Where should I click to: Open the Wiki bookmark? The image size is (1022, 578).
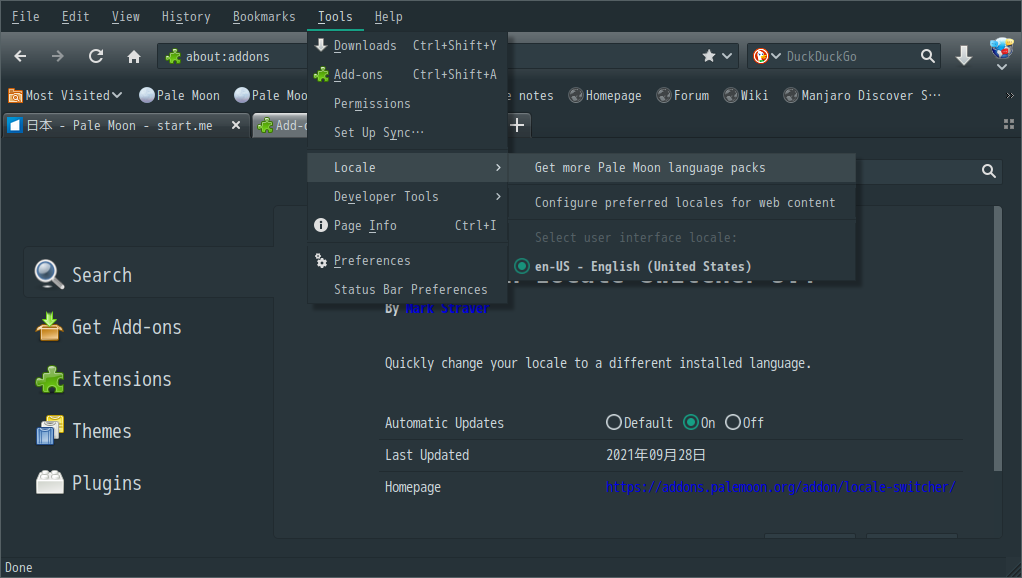[746, 95]
